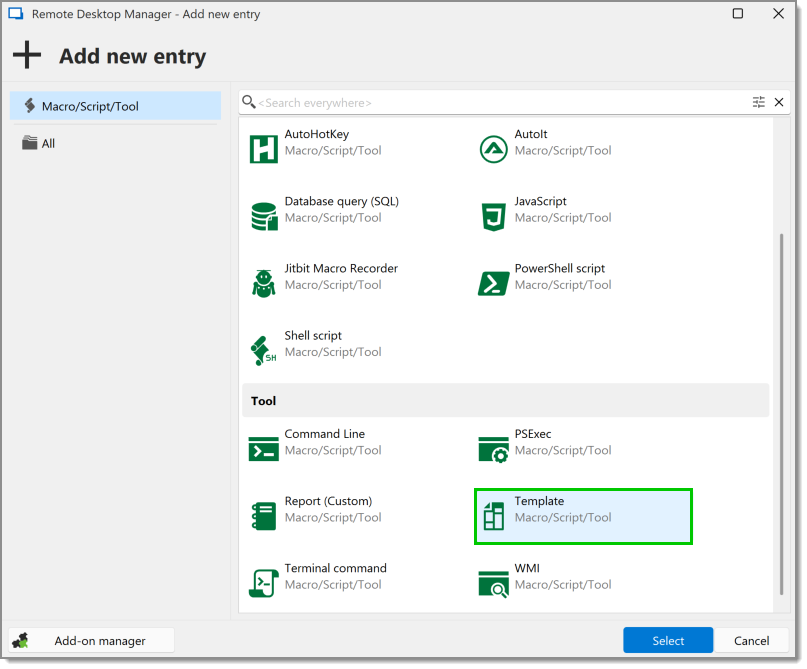Click the entry list vertical scrollbar

pyautogui.click(x=781, y=414)
